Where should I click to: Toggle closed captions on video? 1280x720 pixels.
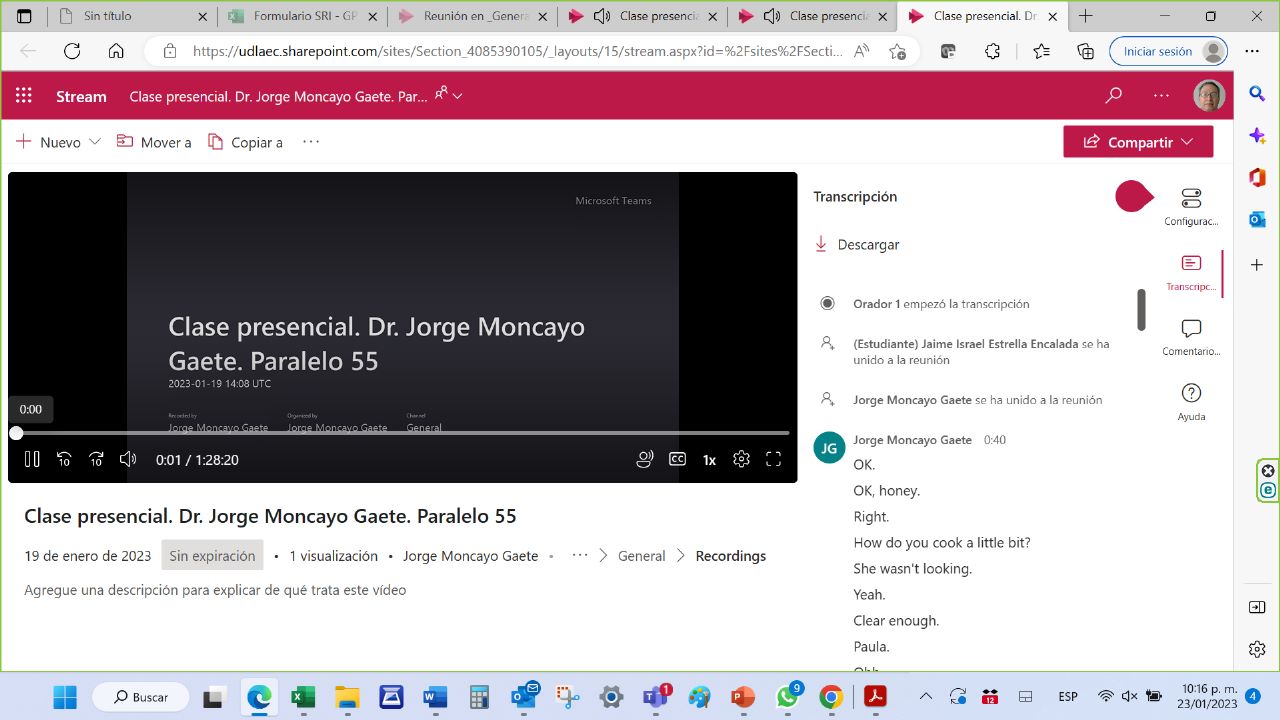tap(677, 460)
